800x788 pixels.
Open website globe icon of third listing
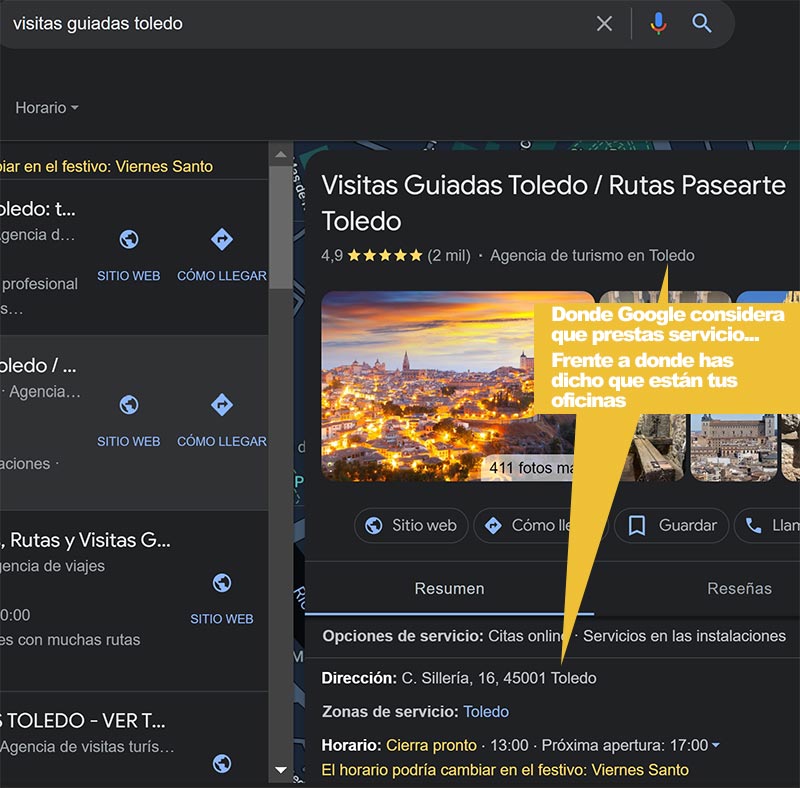pos(222,583)
